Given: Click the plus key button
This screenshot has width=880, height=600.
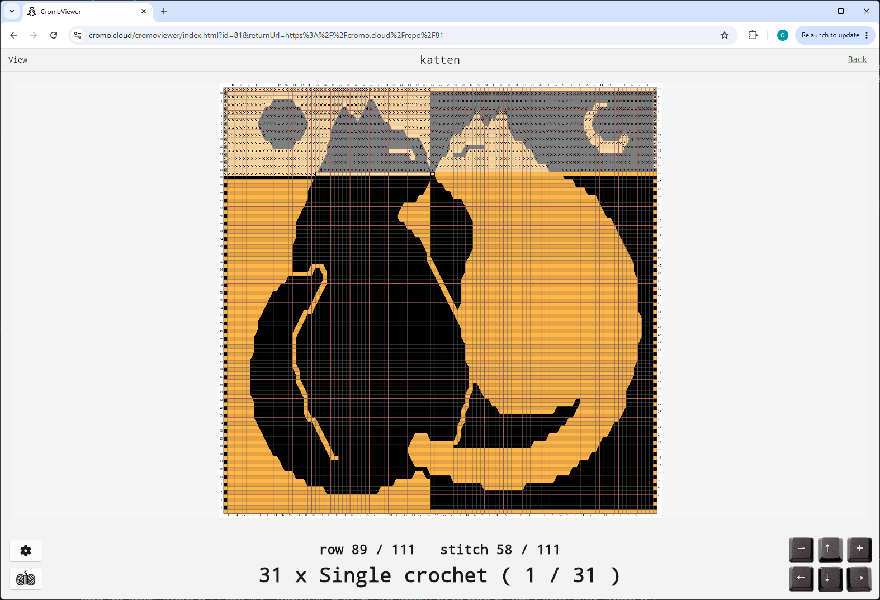Looking at the screenshot, I should point(859,549).
